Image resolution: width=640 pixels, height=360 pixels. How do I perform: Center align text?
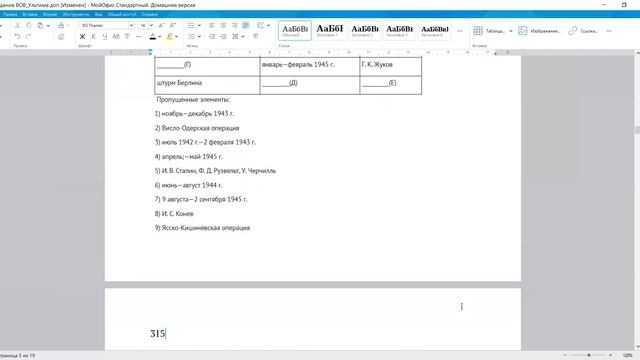tap(223, 25)
